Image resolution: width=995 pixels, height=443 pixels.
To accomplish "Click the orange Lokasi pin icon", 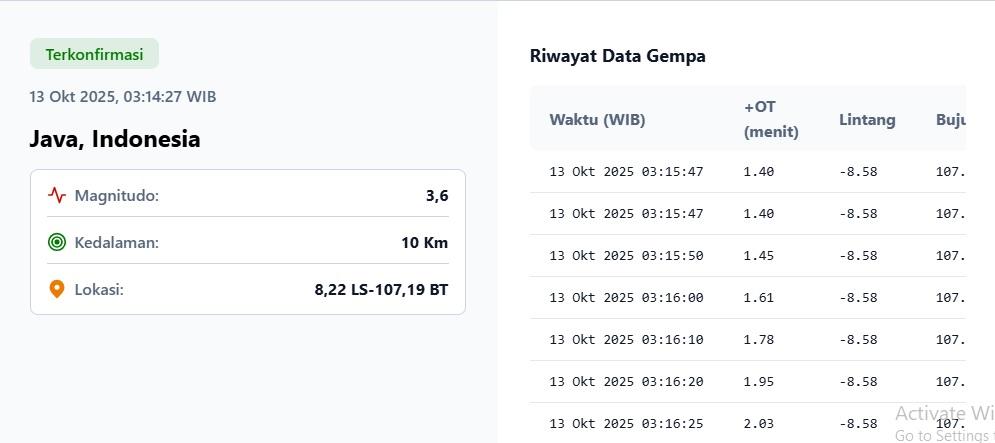I will tap(57, 289).
